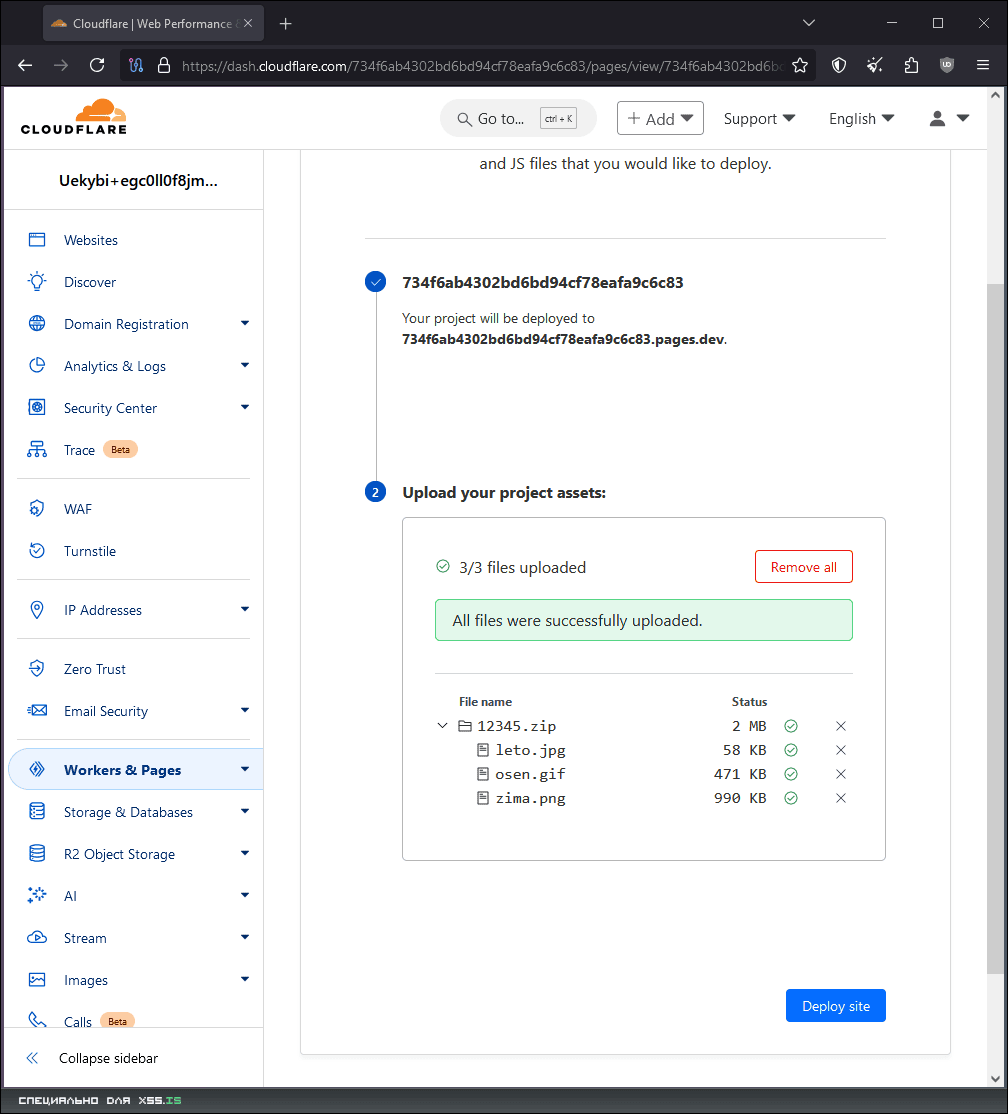Open the English language dropdown
The height and width of the screenshot is (1114, 1008).
pyautogui.click(x=861, y=119)
